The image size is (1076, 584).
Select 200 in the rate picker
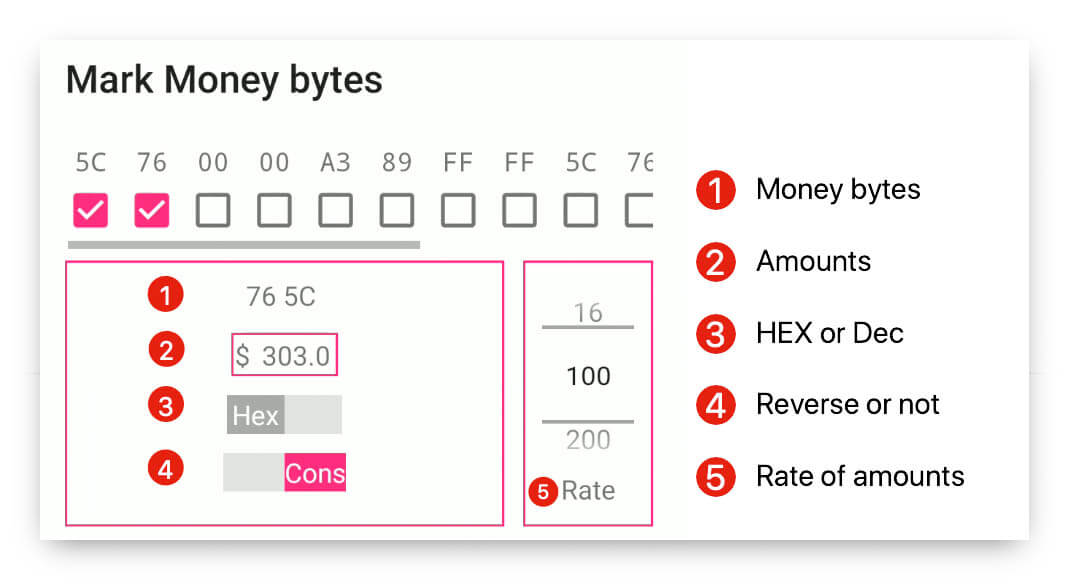point(588,440)
